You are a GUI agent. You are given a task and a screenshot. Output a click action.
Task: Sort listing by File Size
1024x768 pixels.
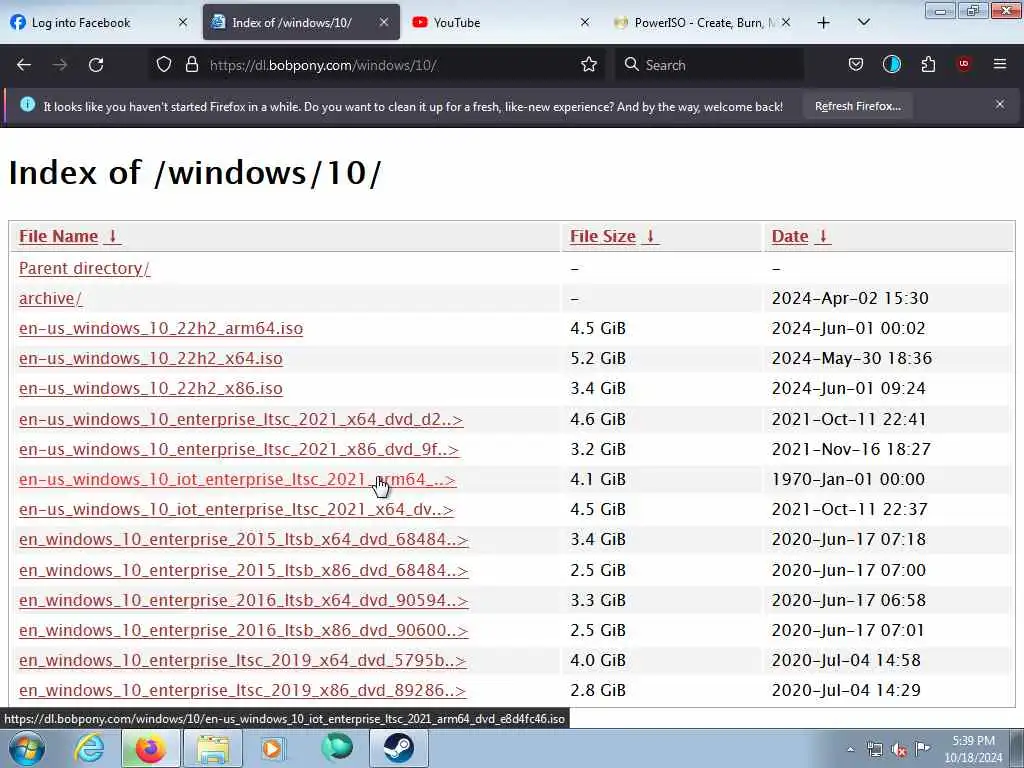(x=613, y=236)
